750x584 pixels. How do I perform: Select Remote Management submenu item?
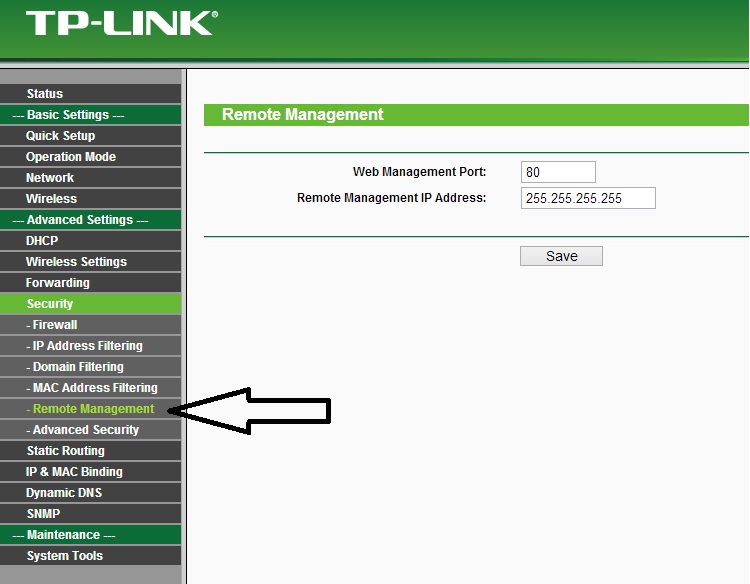pyautogui.click(x=90, y=409)
